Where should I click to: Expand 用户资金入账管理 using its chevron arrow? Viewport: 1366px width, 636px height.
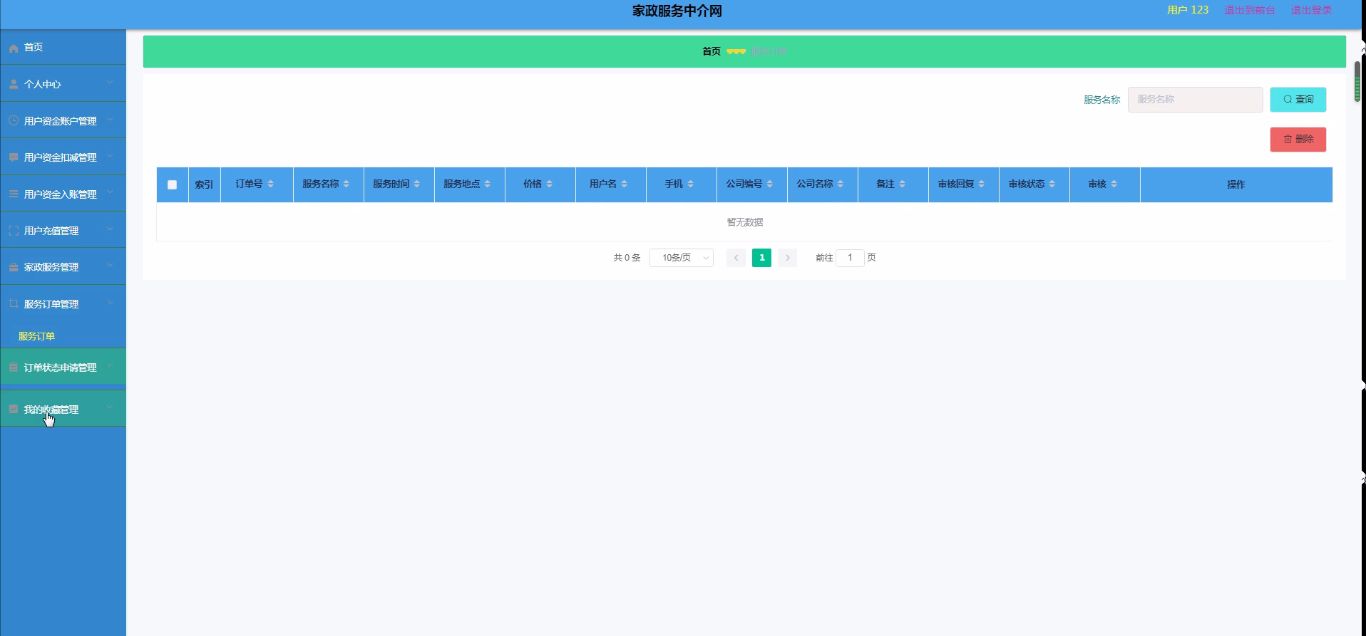(x=110, y=193)
